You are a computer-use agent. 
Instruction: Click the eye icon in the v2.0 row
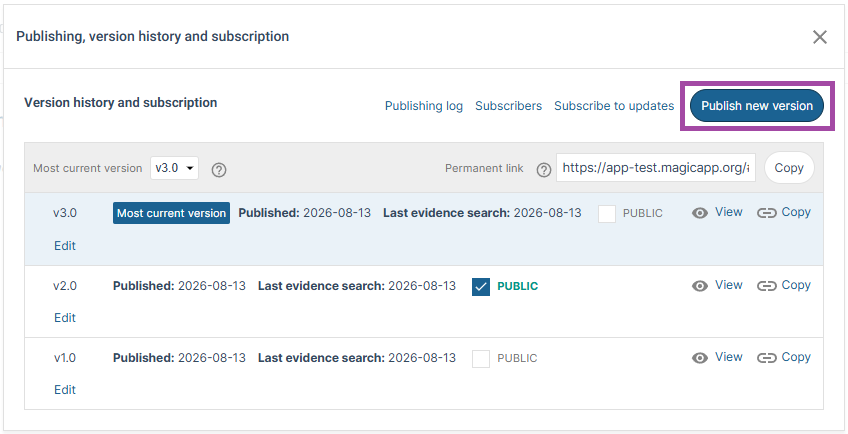coord(700,286)
